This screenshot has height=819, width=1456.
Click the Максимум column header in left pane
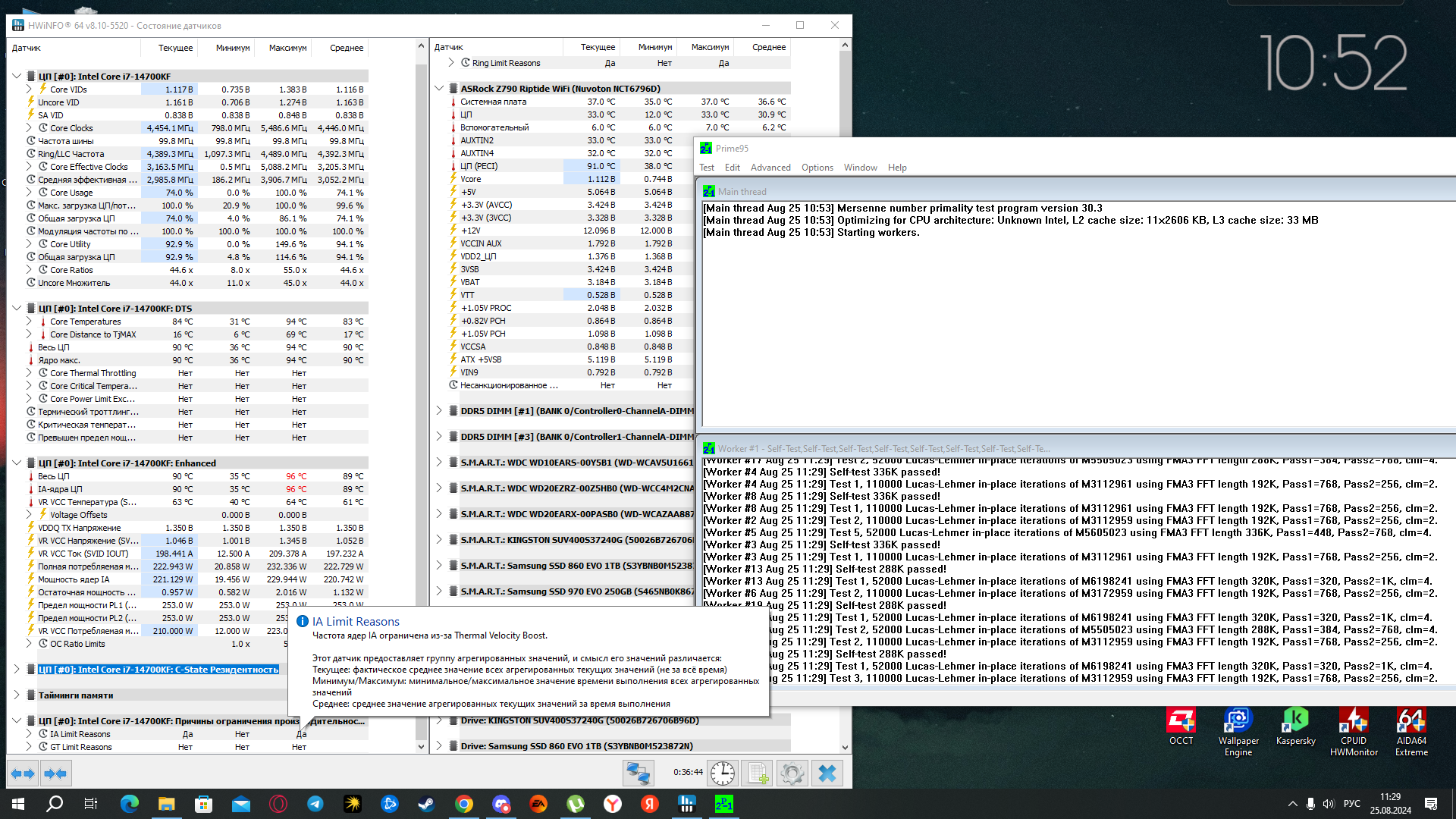pyautogui.click(x=287, y=48)
